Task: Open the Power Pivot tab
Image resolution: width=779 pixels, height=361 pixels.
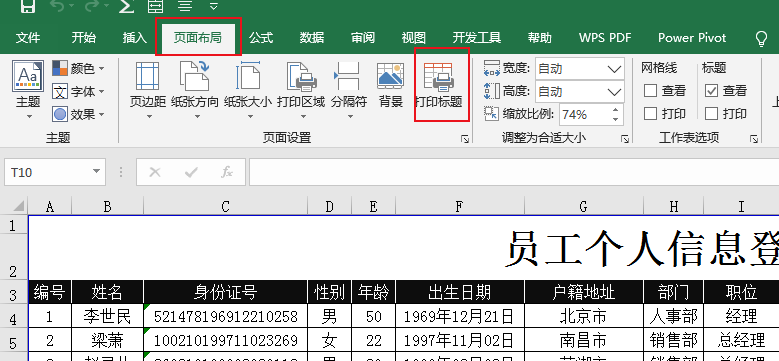Action: (692, 38)
